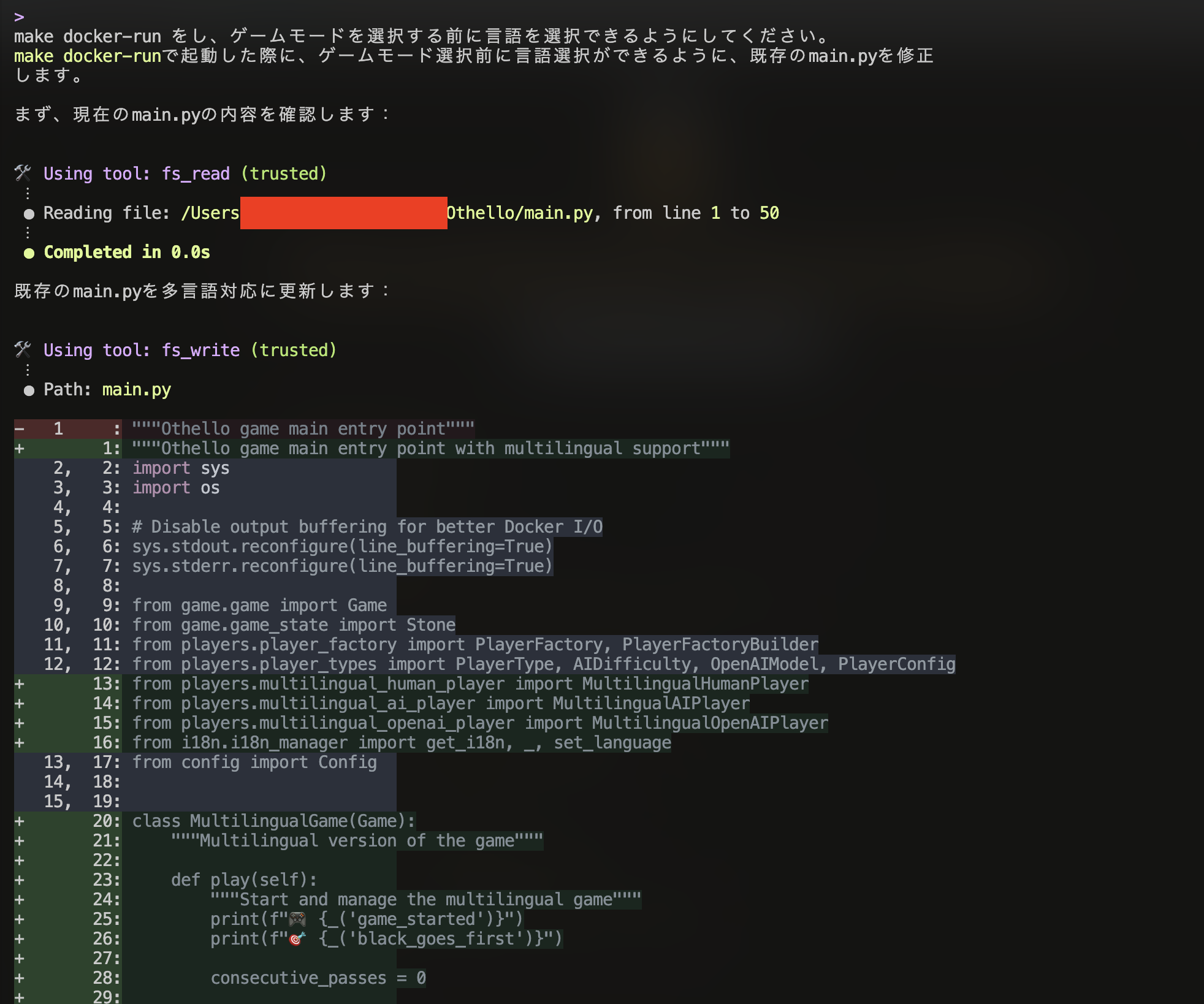This screenshot has height=1004, width=1204.
Task: Click the green make docker-run command text
Action: (x=87, y=56)
